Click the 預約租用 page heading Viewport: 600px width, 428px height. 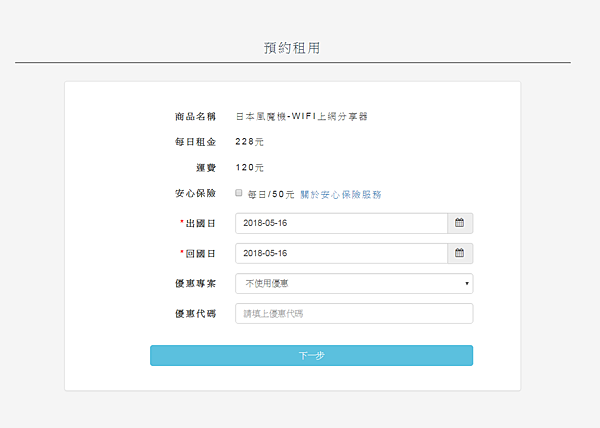point(292,47)
